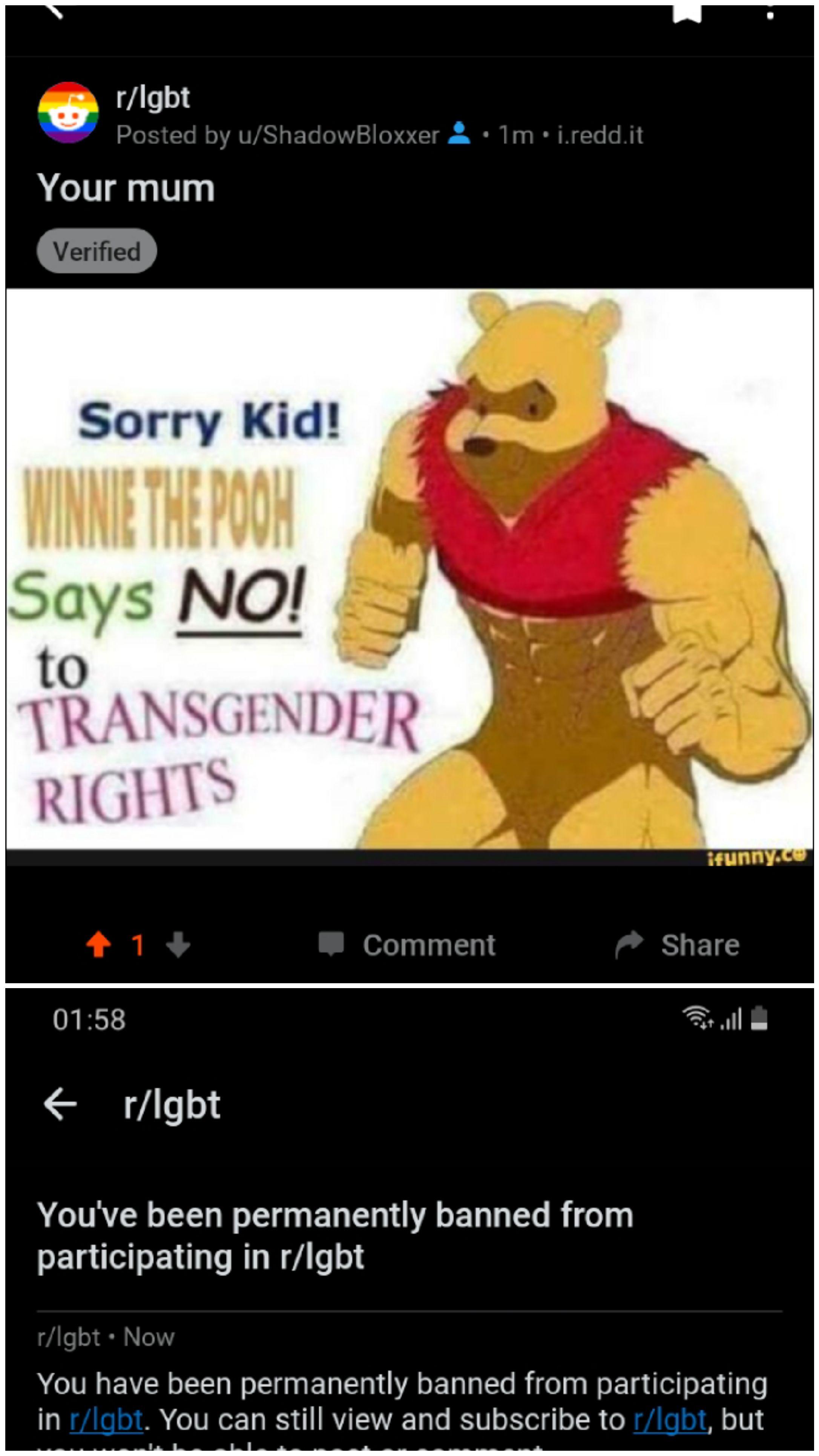The width and height of the screenshot is (819, 1456).
Task: Tap the share arrow icon
Action: (629, 944)
